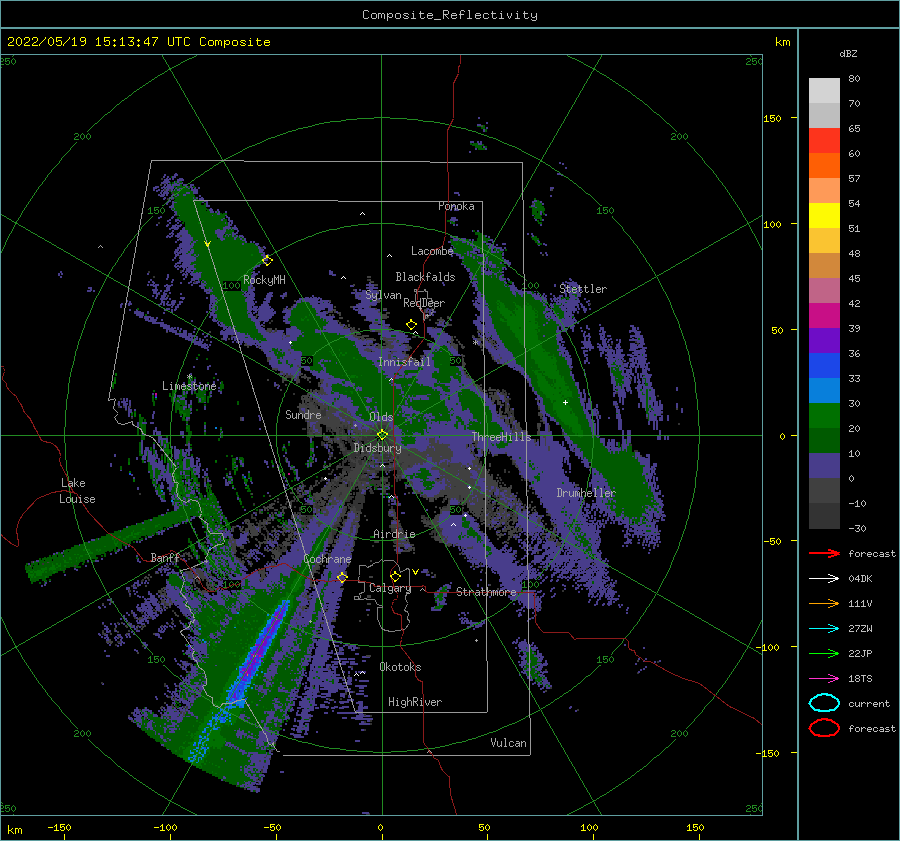The image size is (900, 841).
Task: Click the red forecast ellipse legend symbol
Action: 824,728
